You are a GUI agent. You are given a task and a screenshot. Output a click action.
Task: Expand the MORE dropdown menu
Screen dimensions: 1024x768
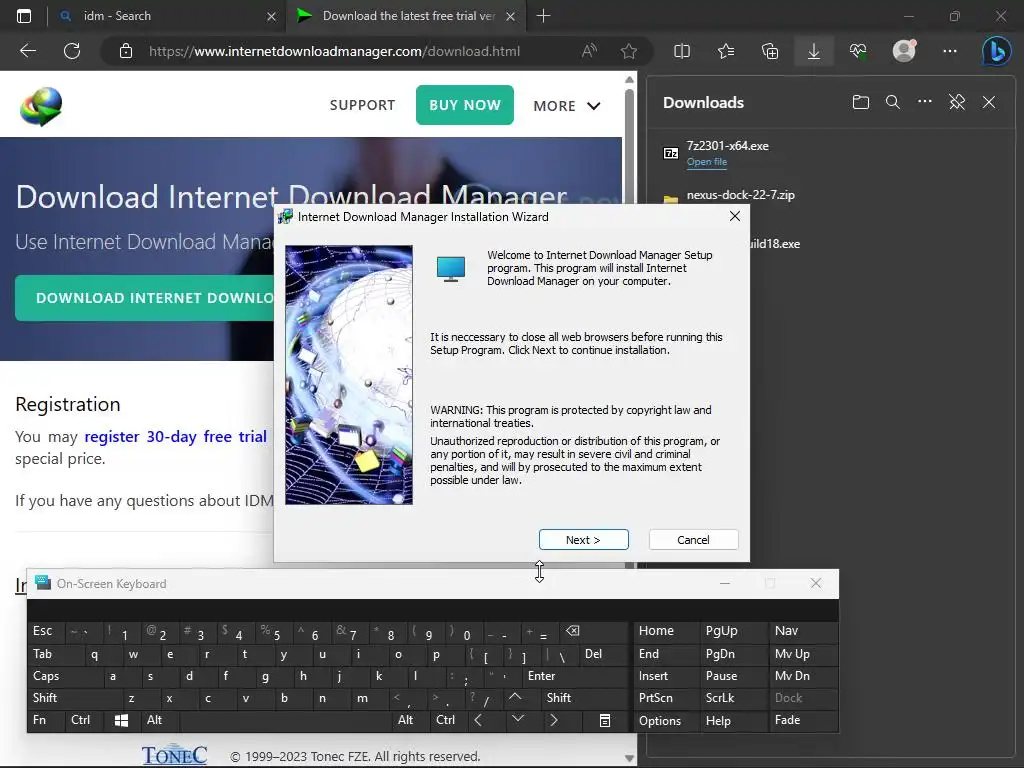(x=566, y=106)
